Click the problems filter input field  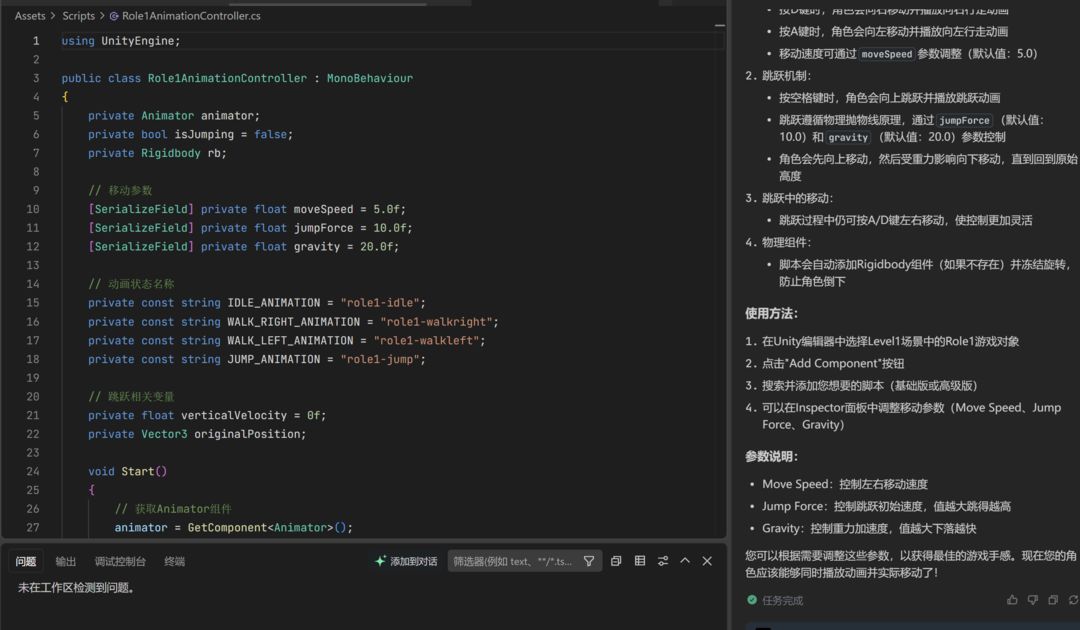[x=513, y=561]
